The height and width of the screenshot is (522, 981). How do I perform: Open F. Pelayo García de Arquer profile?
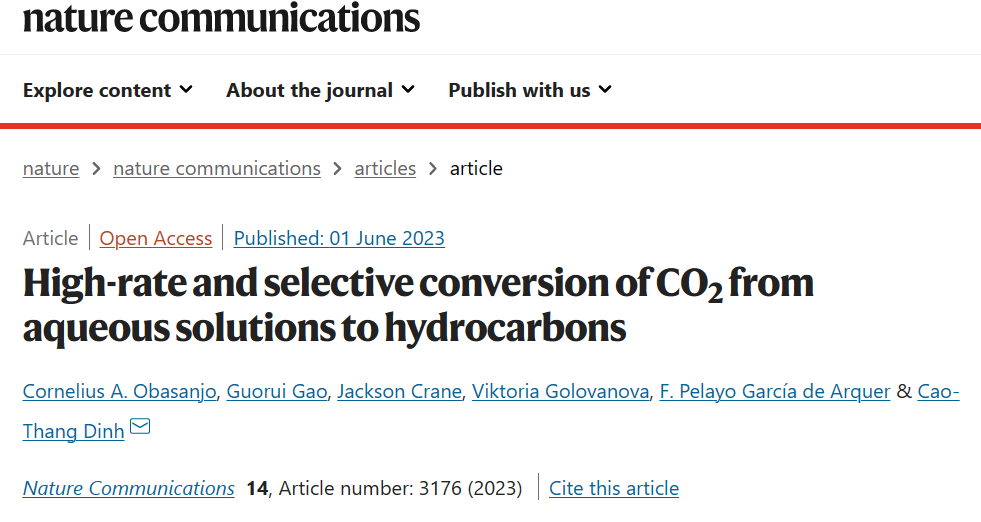tap(775, 391)
